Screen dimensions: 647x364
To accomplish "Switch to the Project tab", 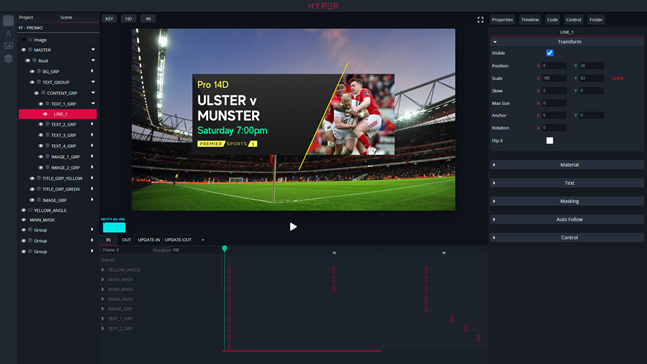I will 26,17.
